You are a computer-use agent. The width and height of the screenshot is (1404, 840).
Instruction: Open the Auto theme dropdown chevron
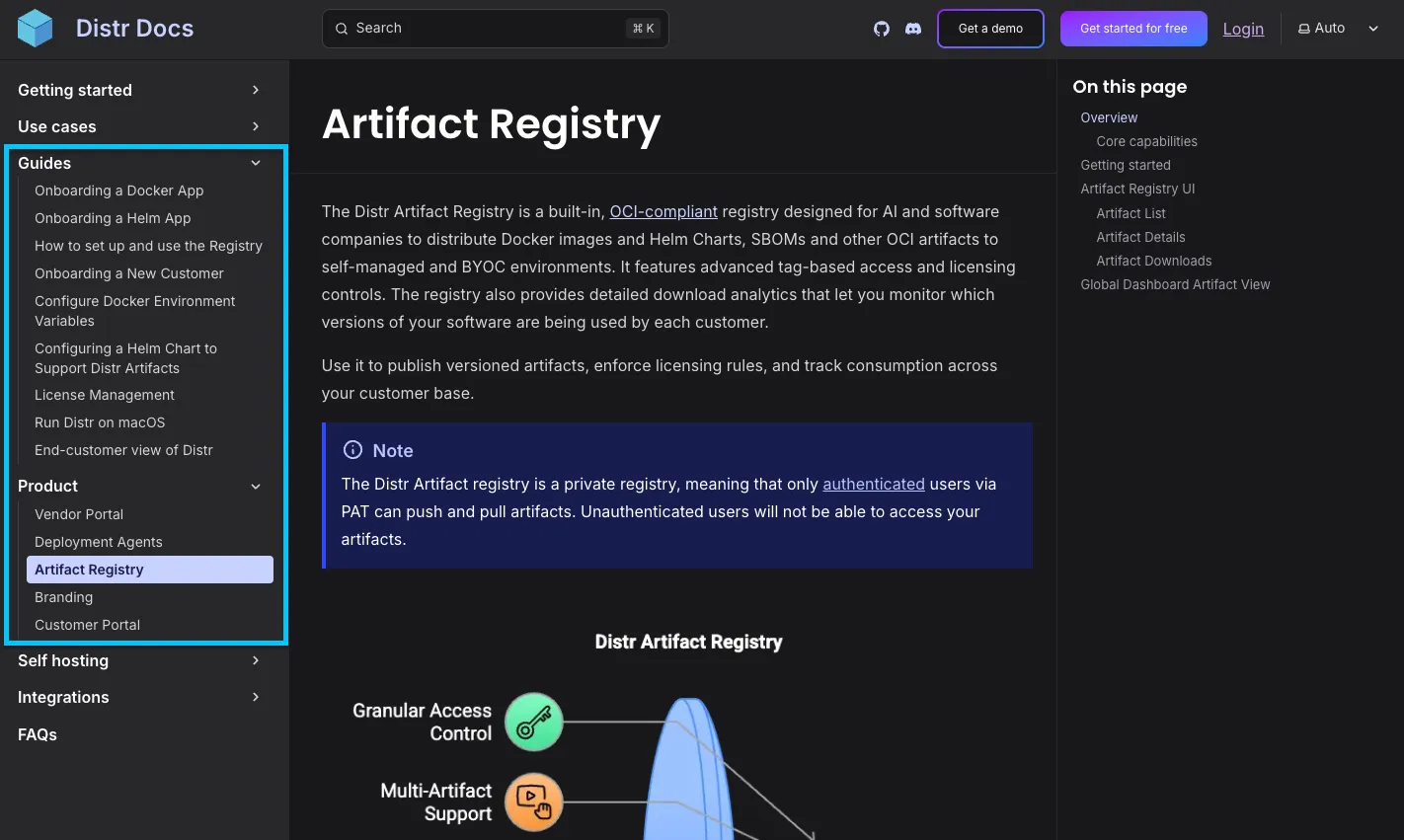click(1373, 29)
